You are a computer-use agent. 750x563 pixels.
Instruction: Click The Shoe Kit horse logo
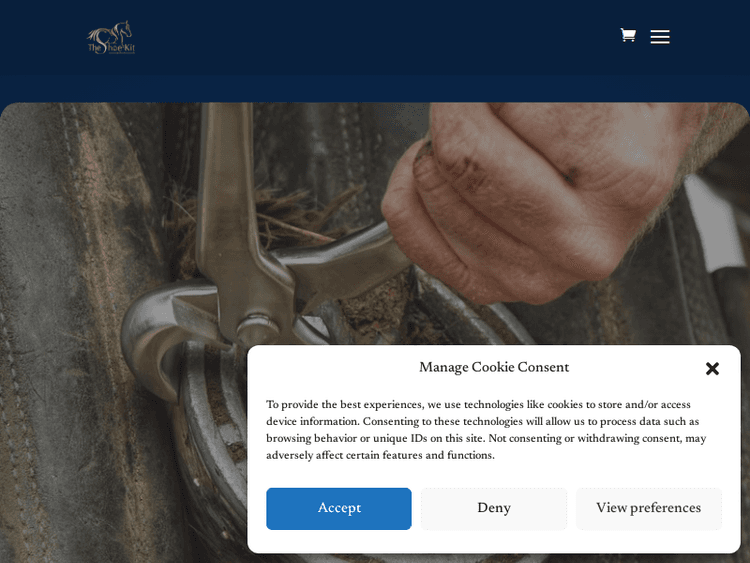click(111, 37)
